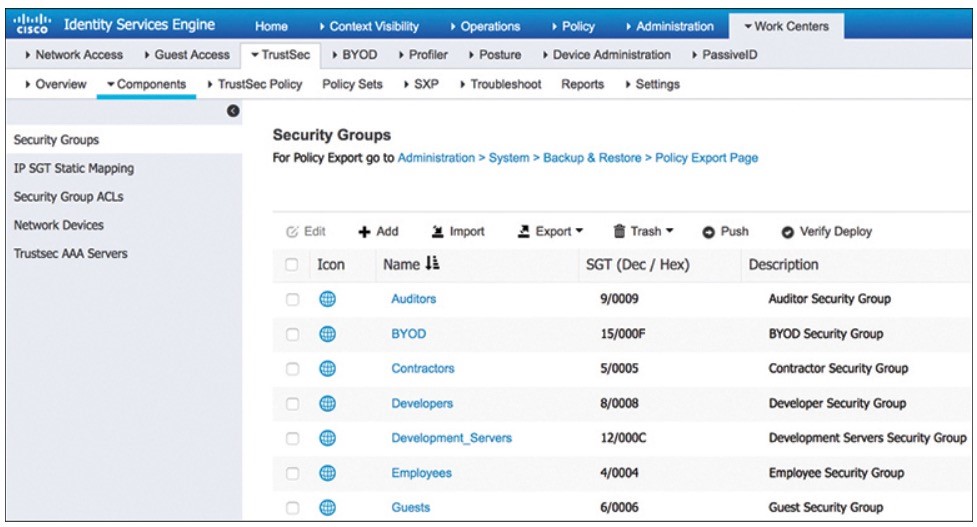This screenshot has height=527, width=977.
Task: Follow the Policy Export Page link
Action: (x=707, y=158)
